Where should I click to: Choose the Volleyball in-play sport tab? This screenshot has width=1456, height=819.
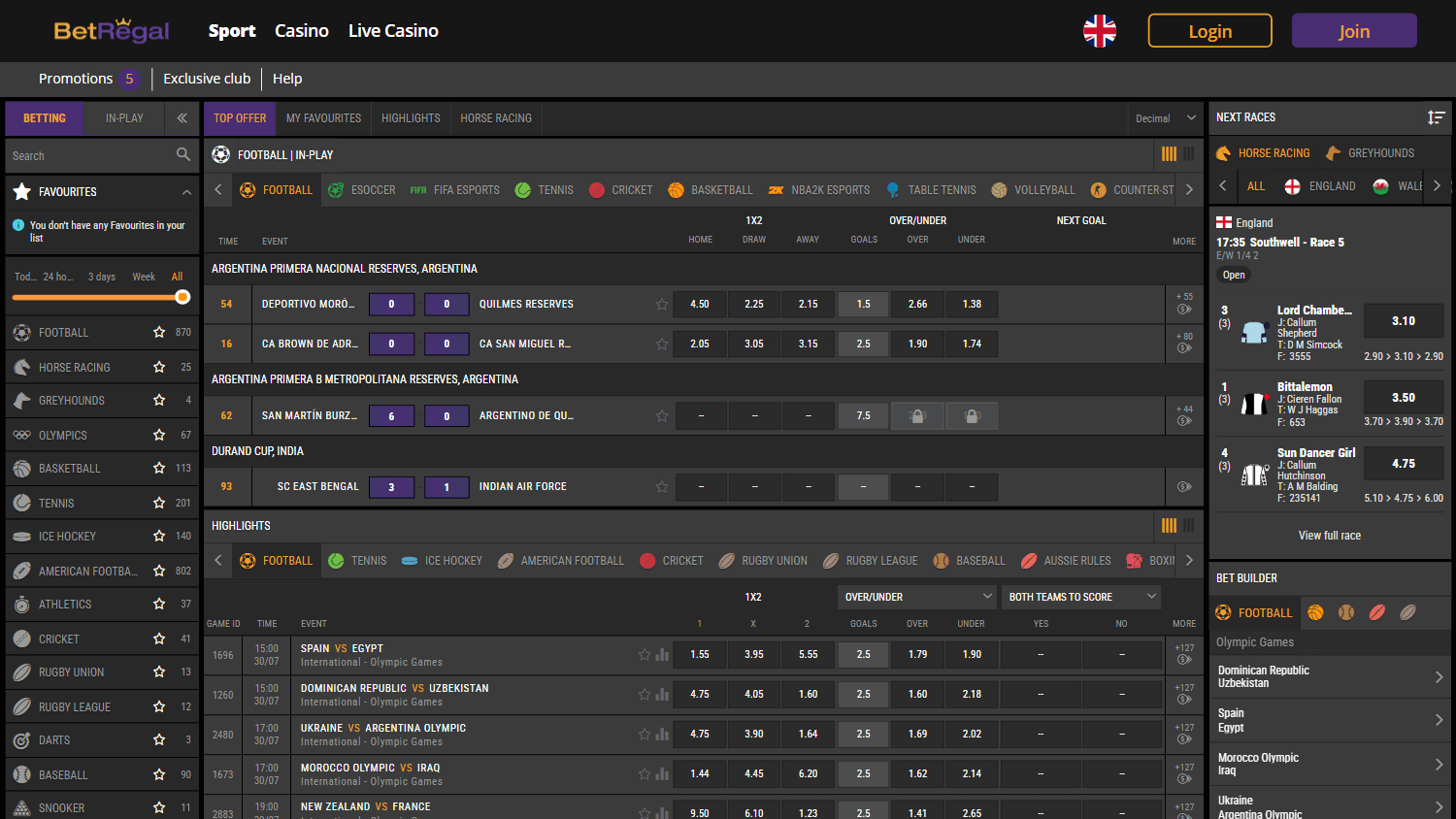click(1033, 190)
